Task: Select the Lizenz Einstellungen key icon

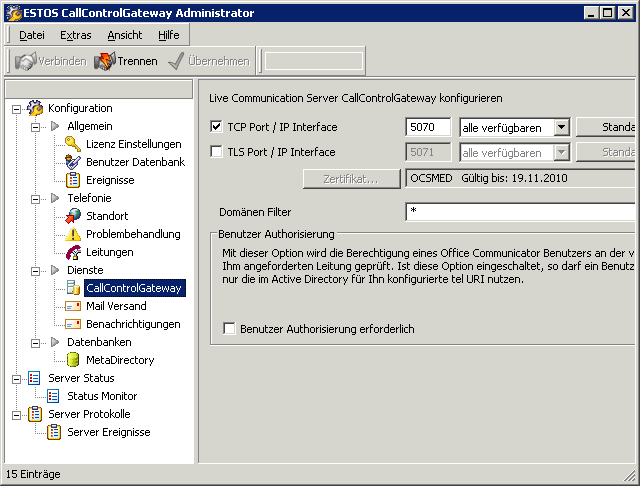Action: pyautogui.click(x=73, y=144)
